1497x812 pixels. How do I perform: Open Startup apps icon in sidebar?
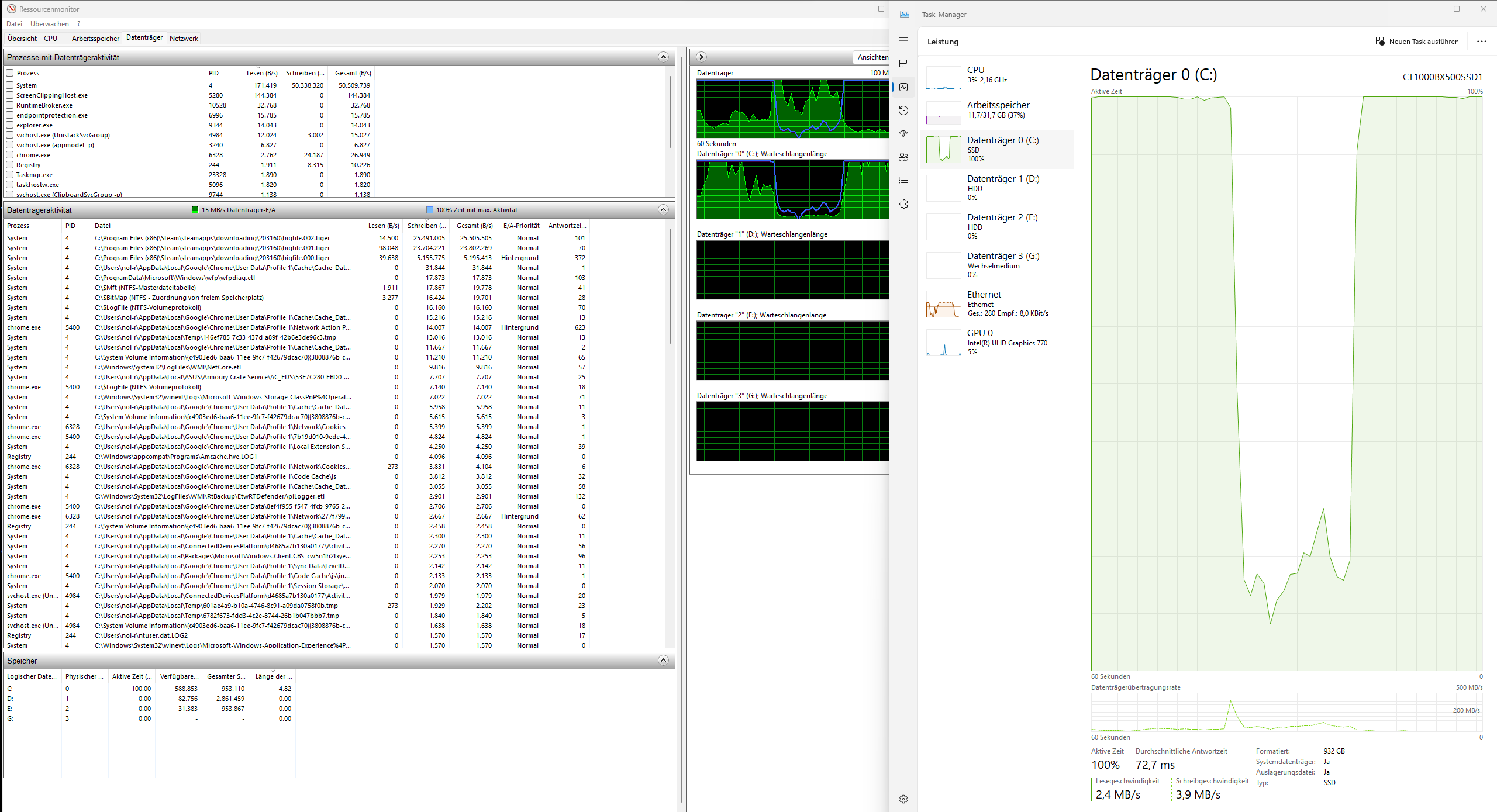(x=903, y=134)
